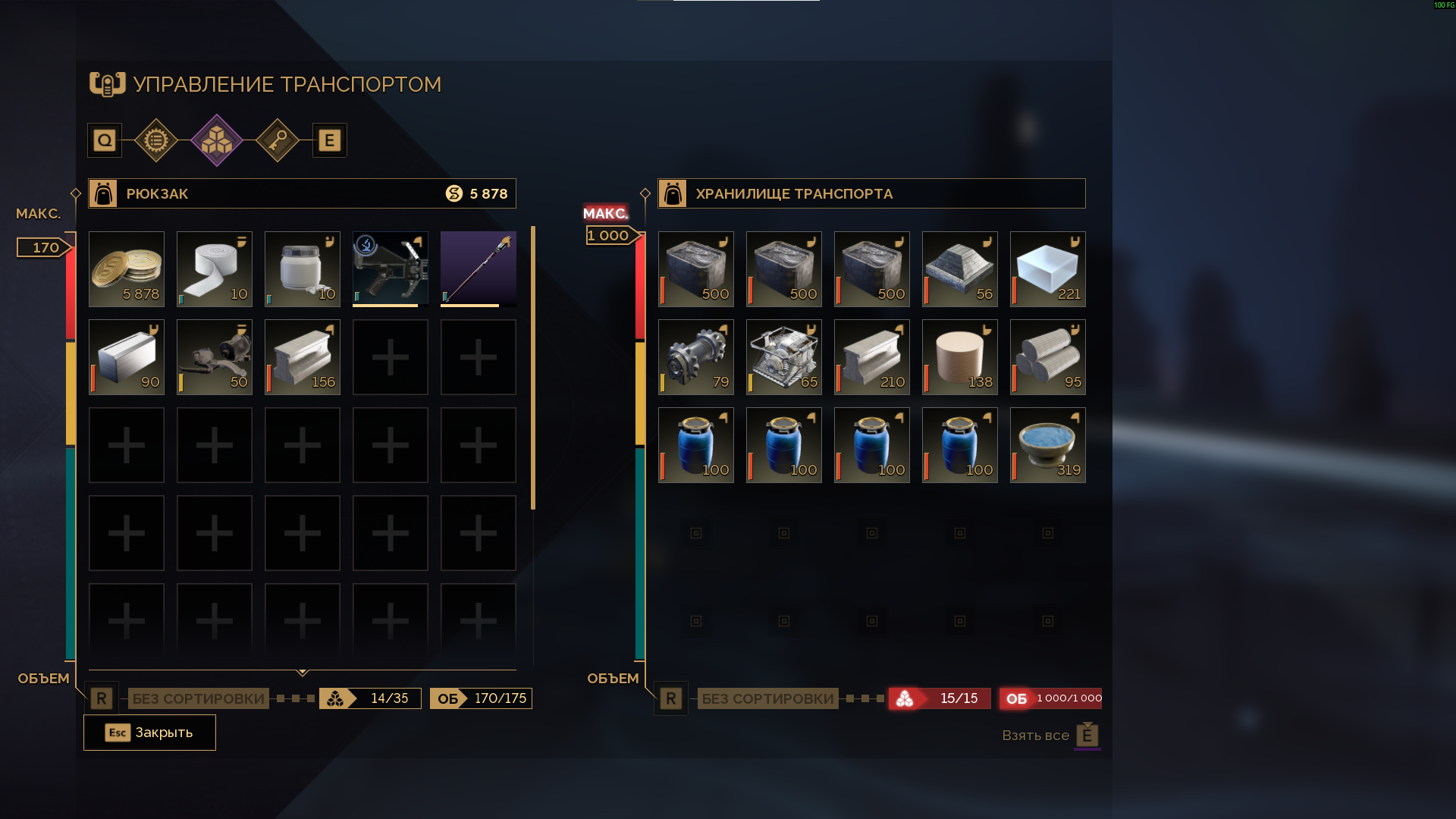Click the Закрыть close button
This screenshot has height=819, width=1456.
149,733
